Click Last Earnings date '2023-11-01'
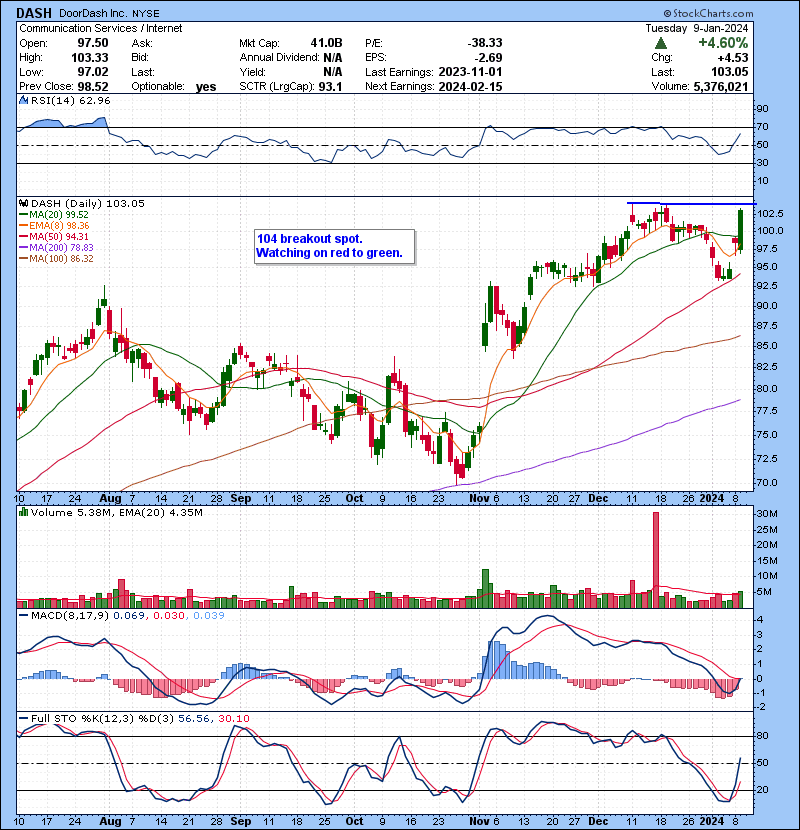800x830 pixels. (x=470, y=72)
